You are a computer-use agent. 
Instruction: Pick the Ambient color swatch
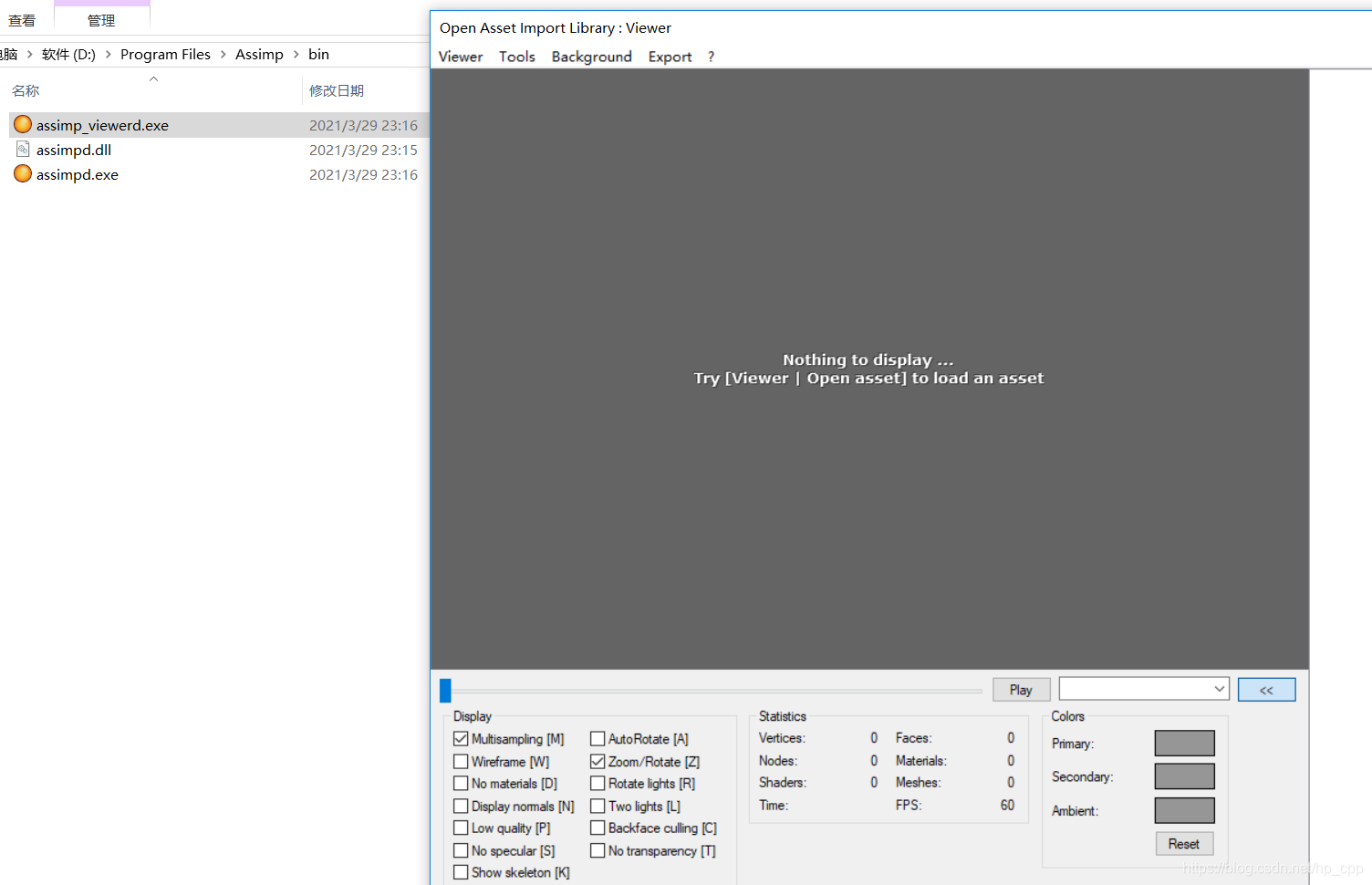(x=1184, y=810)
